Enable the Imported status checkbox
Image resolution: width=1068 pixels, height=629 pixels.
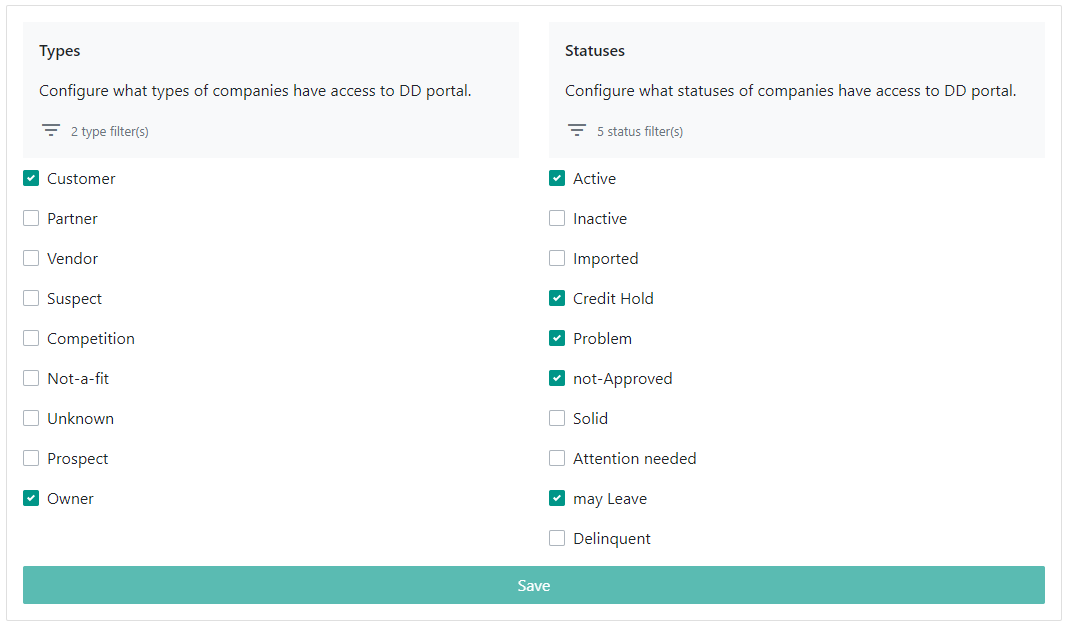click(556, 258)
